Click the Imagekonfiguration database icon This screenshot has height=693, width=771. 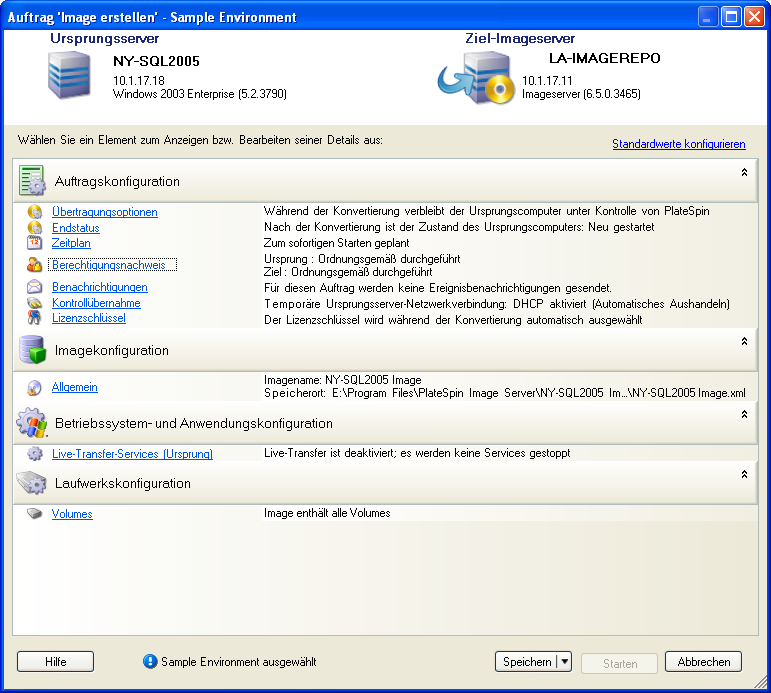tap(32, 350)
